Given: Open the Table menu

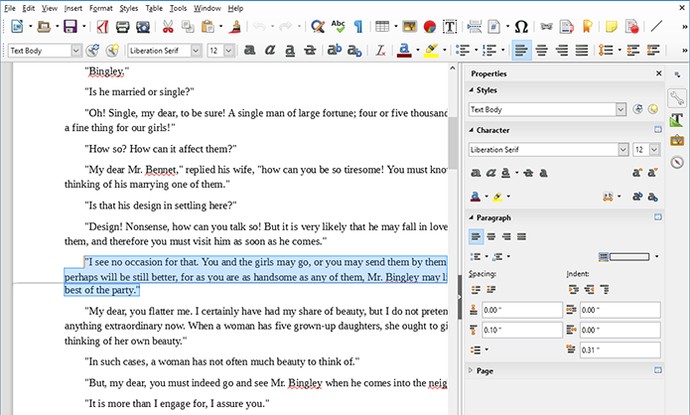Looking at the screenshot, I should tap(154, 8).
